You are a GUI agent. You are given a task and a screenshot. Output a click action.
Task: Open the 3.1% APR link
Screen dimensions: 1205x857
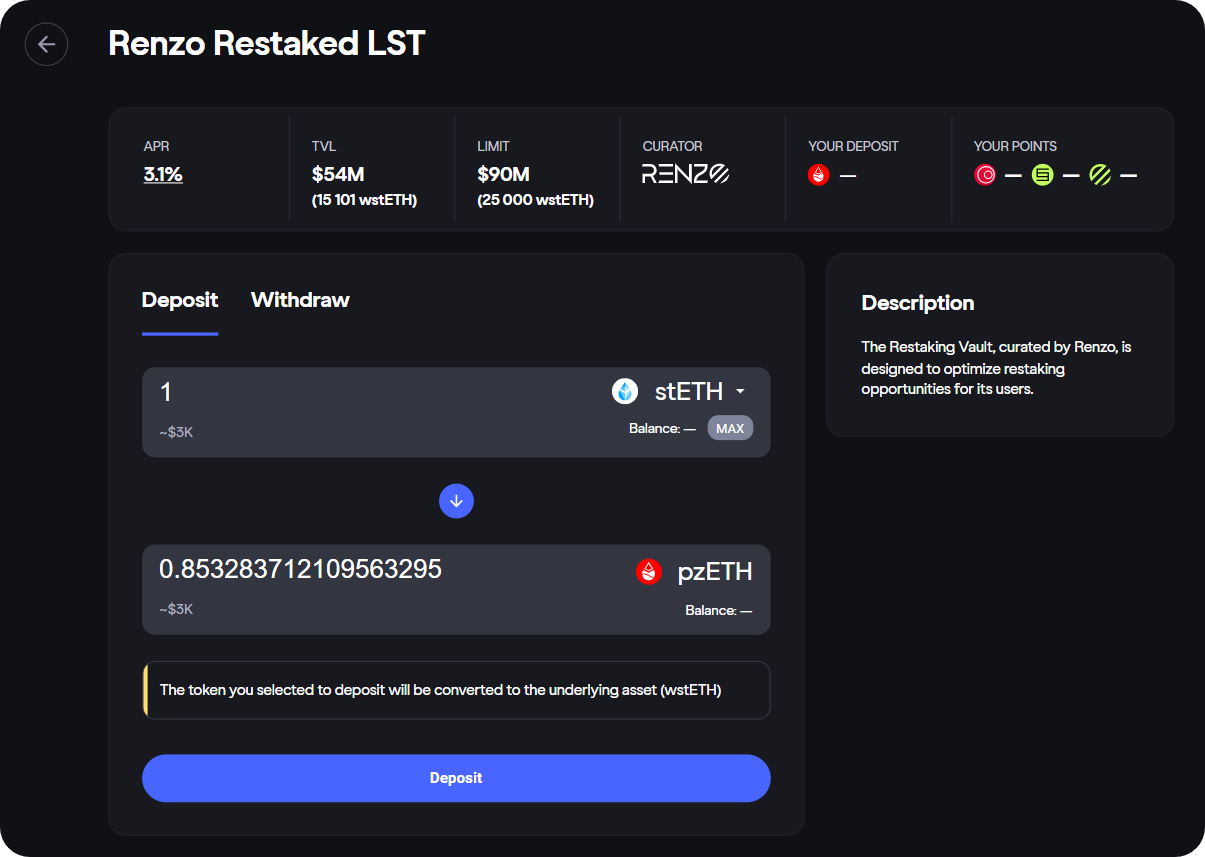click(163, 175)
